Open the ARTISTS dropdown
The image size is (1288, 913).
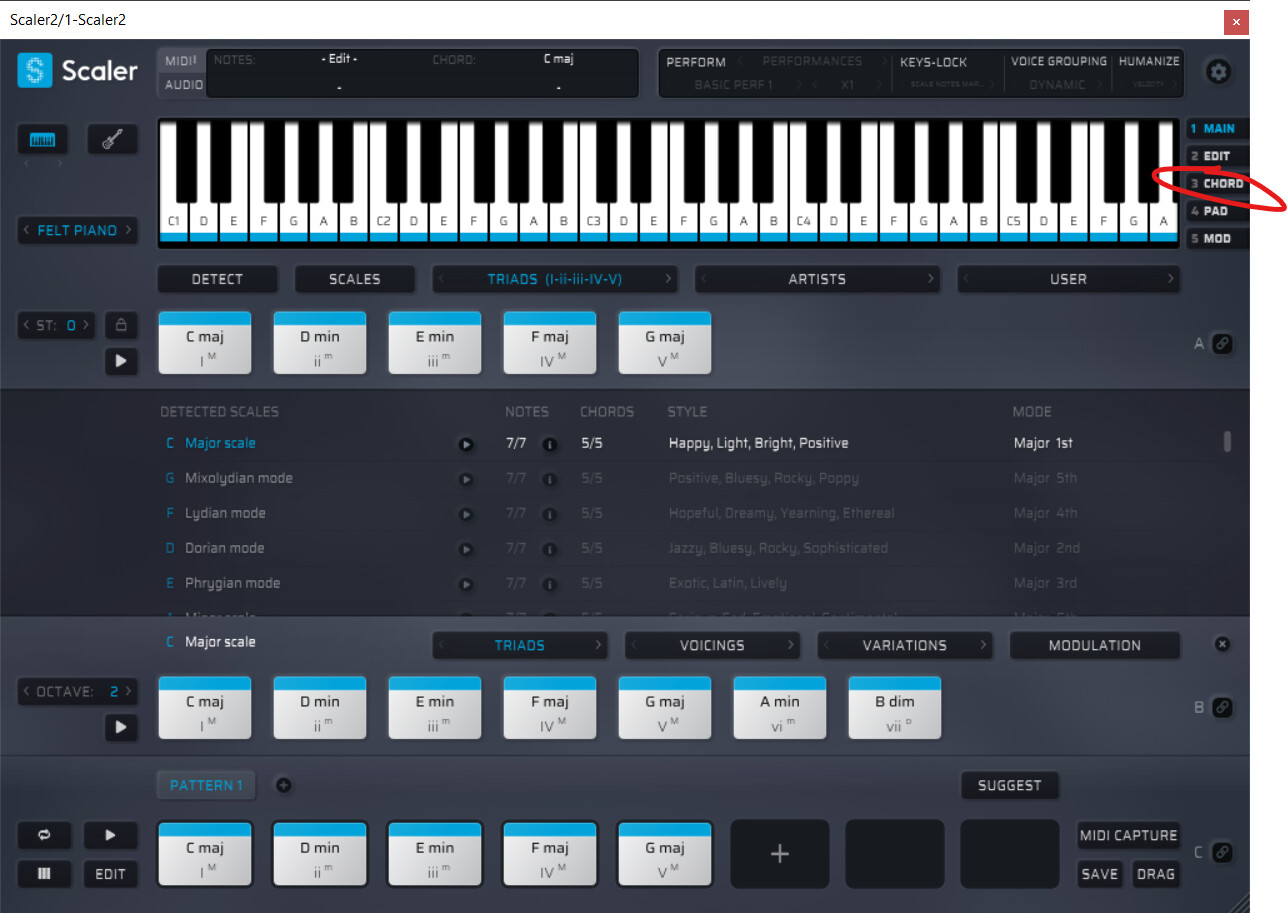pos(817,279)
